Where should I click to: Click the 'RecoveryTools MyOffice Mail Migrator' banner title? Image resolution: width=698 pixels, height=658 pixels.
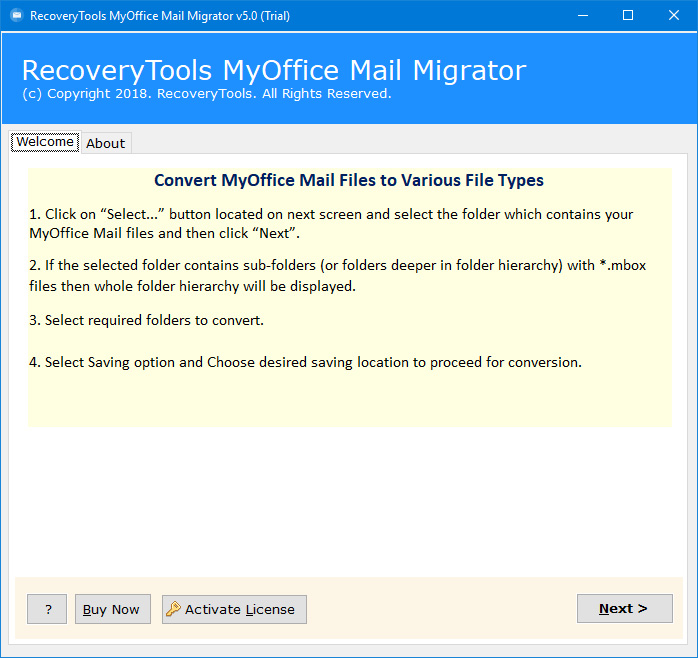pyautogui.click(x=274, y=70)
